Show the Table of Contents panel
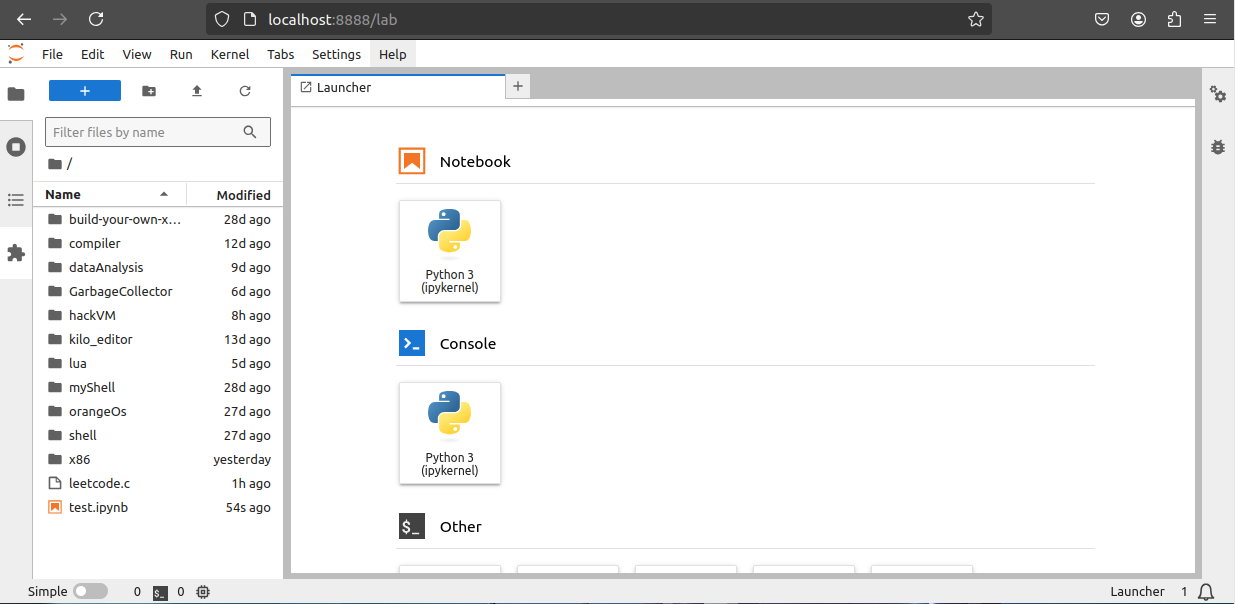Screen dimensions: 1235x604 [x=16, y=200]
